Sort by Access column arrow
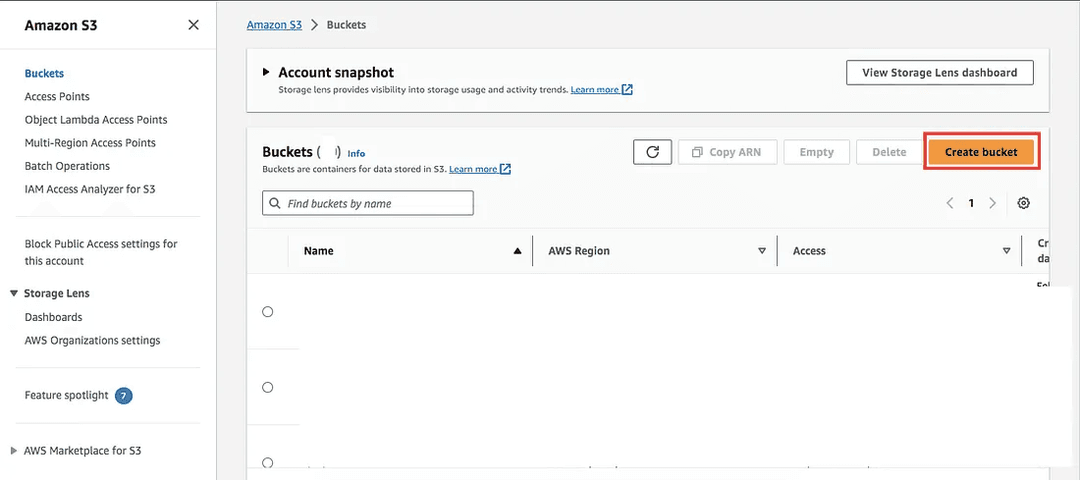This screenshot has height=480, width=1080. pos(1006,251)
